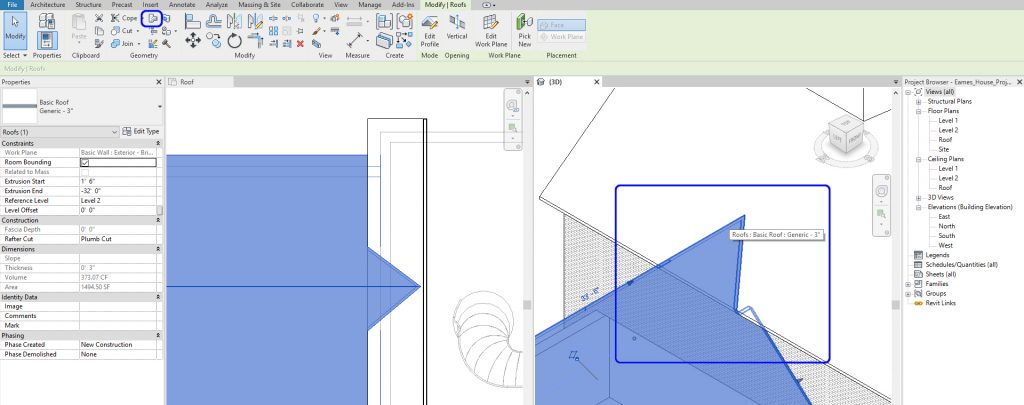Collapse the Construction section

pos(158,220)
